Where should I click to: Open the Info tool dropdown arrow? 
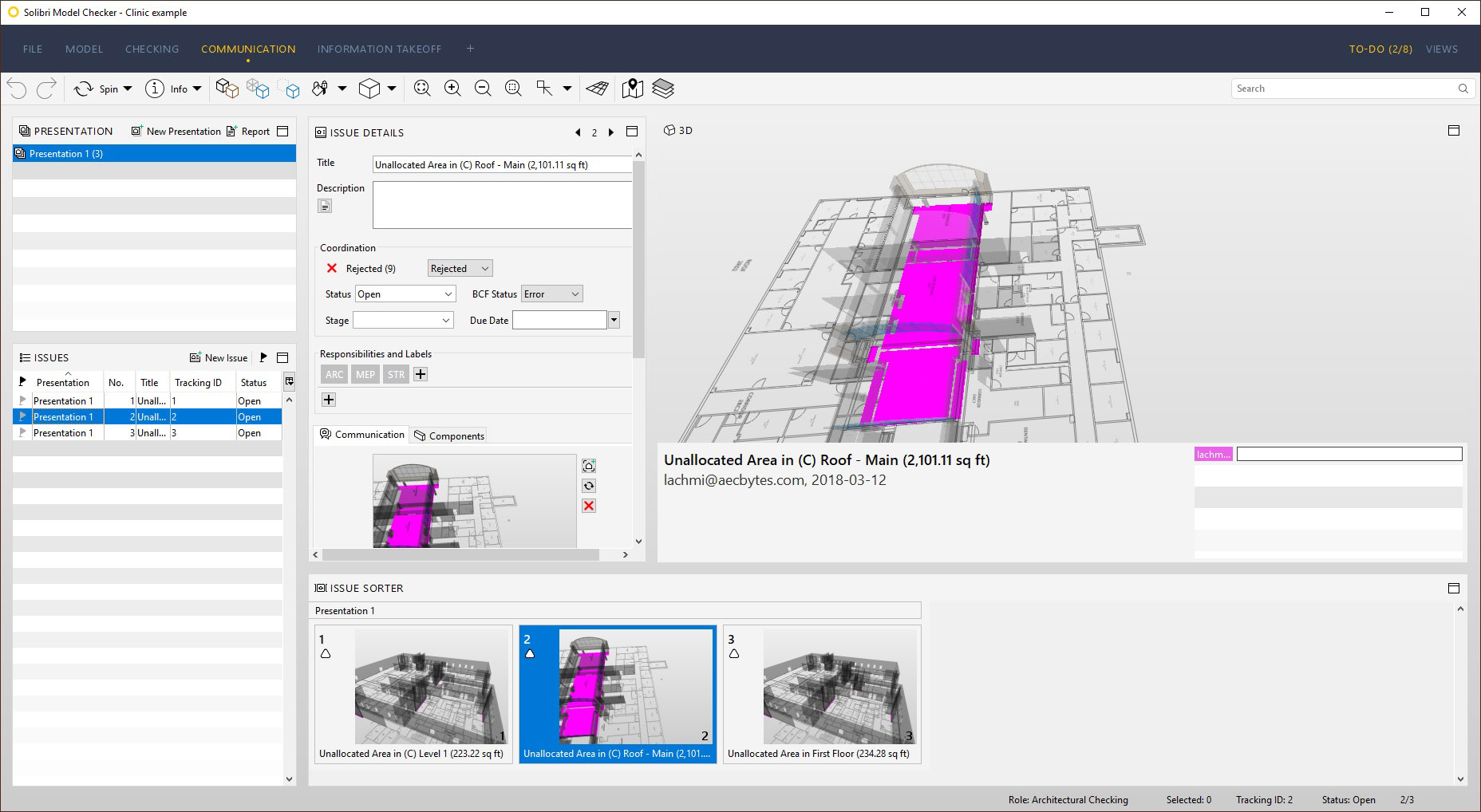pyautogui.click(x=197, y=89)
